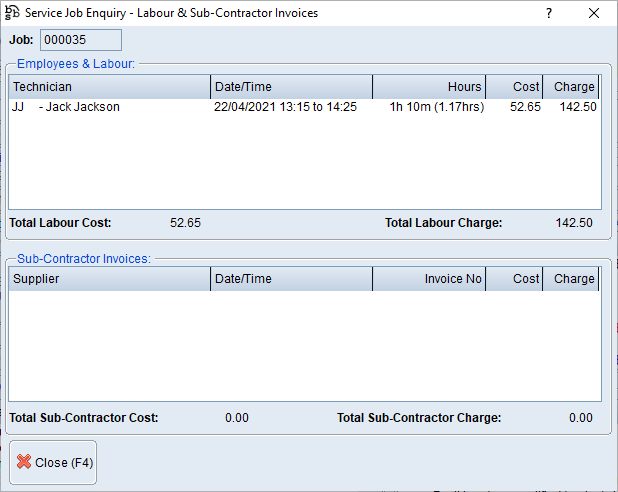Click the Invoice No column header
This screenshot has width=618, height=492.
[x=429, y=279]
